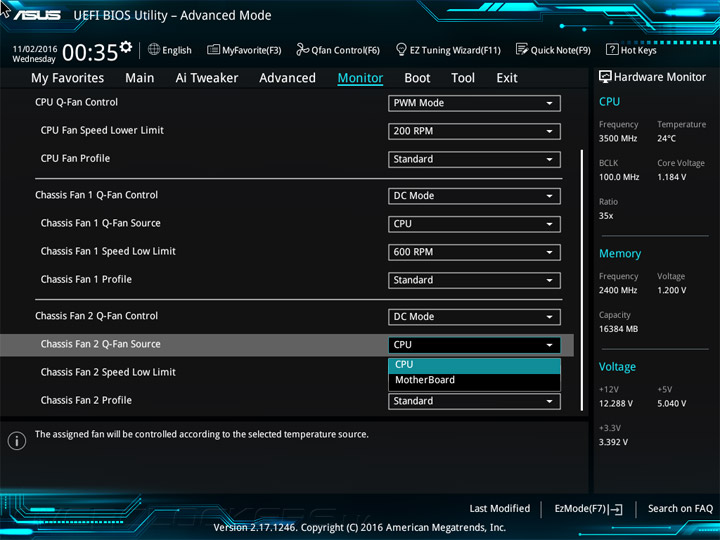The image size is (720, 540).
Task: Select the Chassis Fan 2 Profile label
Action: [86, 400]
